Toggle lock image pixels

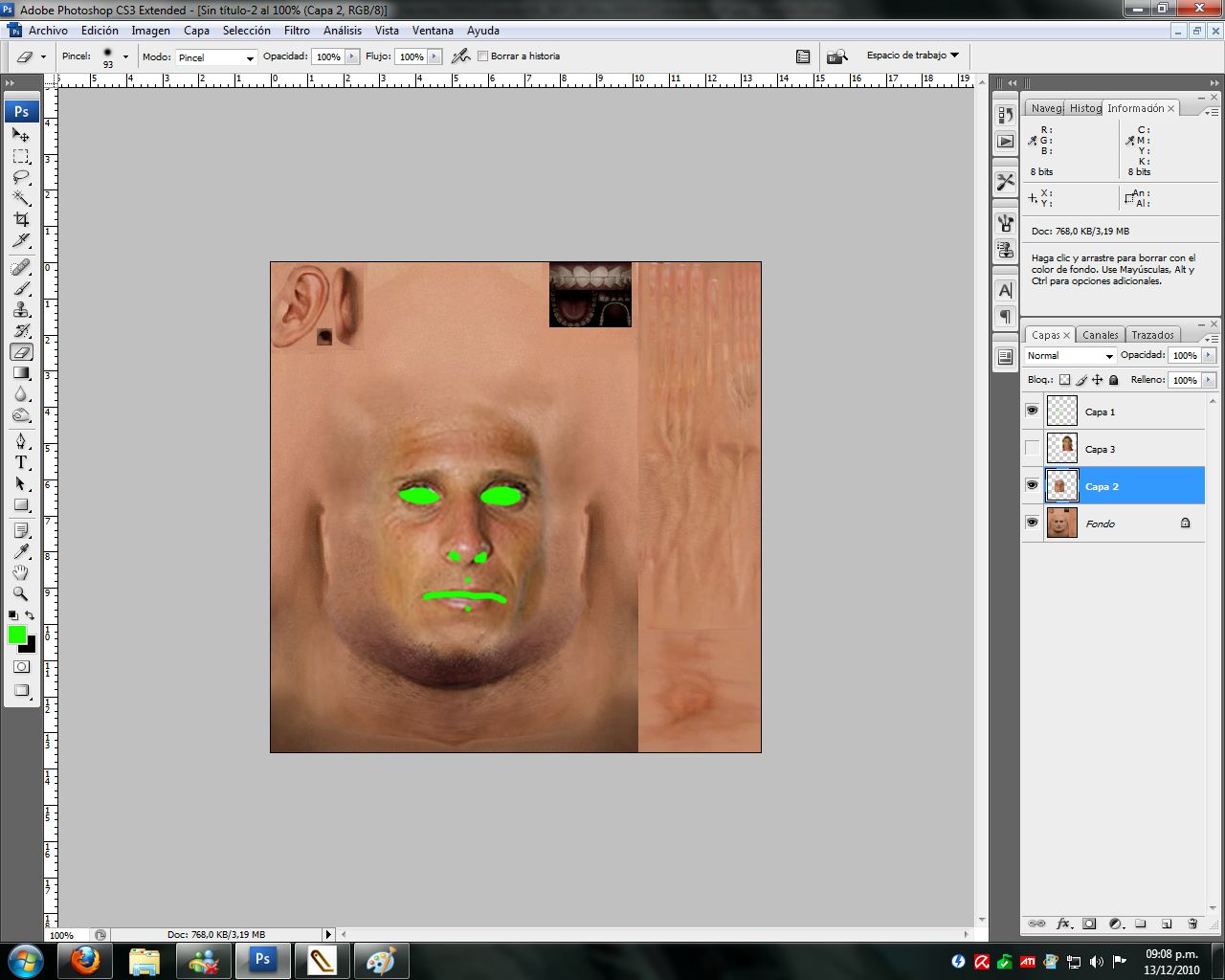click(1081, 380)
